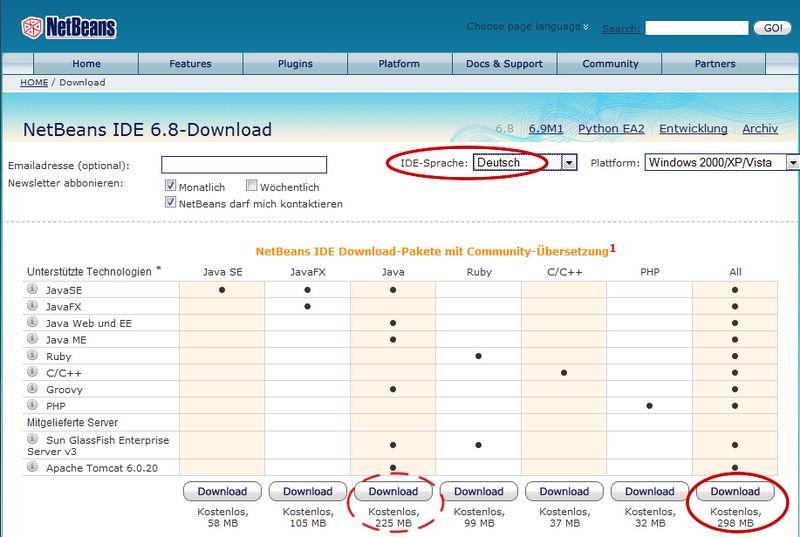Click the 6.9M1 version link

(x=545, y=129)
